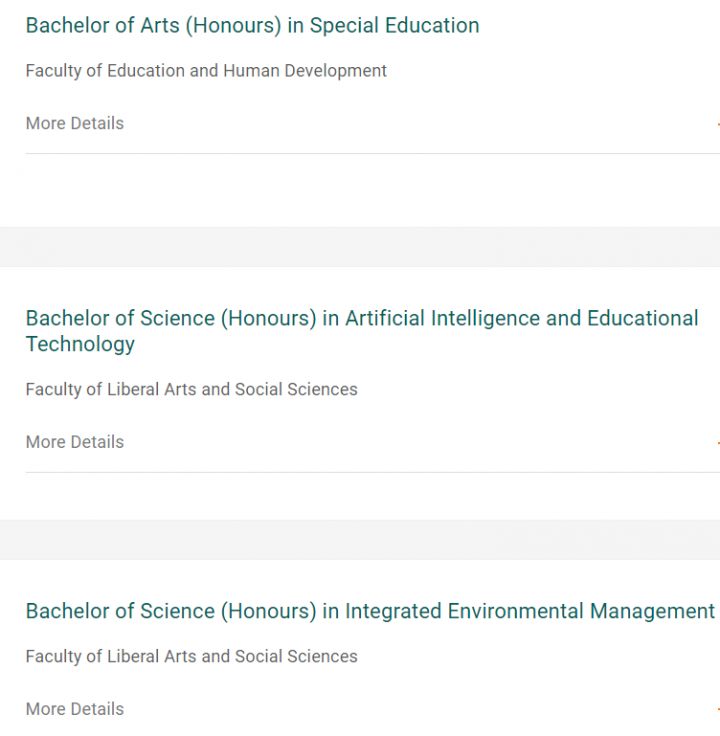
Task: Click faculty label under Artificial Intelligence programme
Action: pos(191,389)
